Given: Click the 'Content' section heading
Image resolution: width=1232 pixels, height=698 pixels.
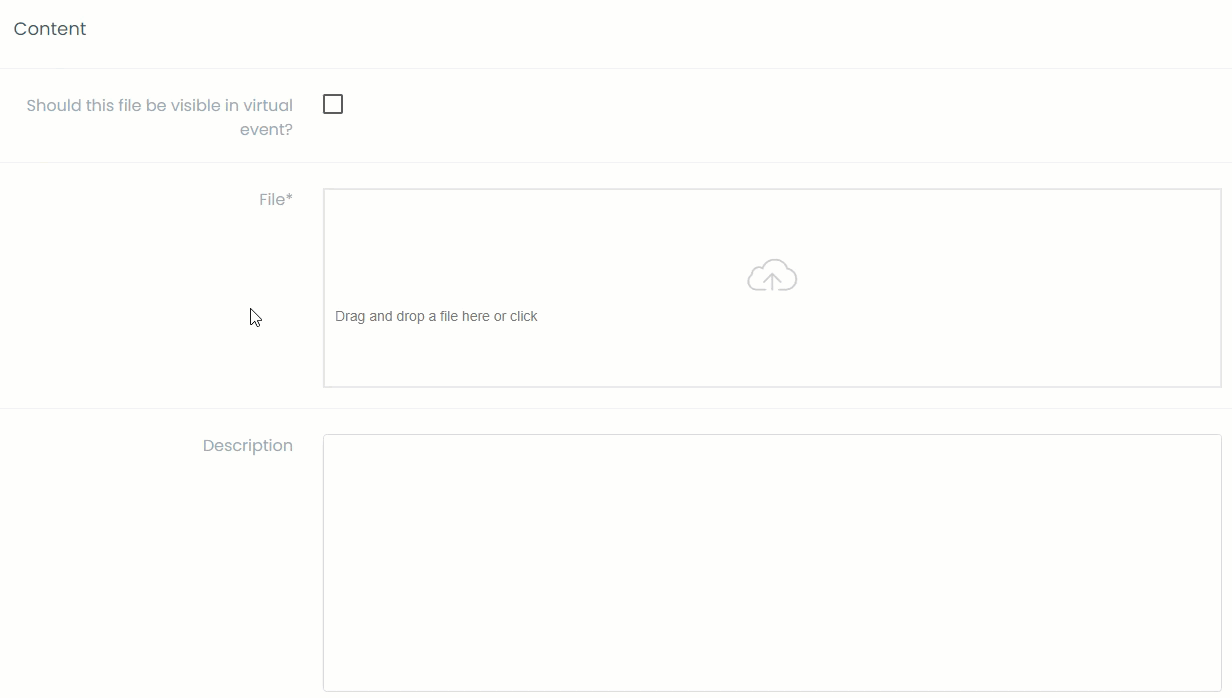Looking at the screenshot, I should click(50, 29).
